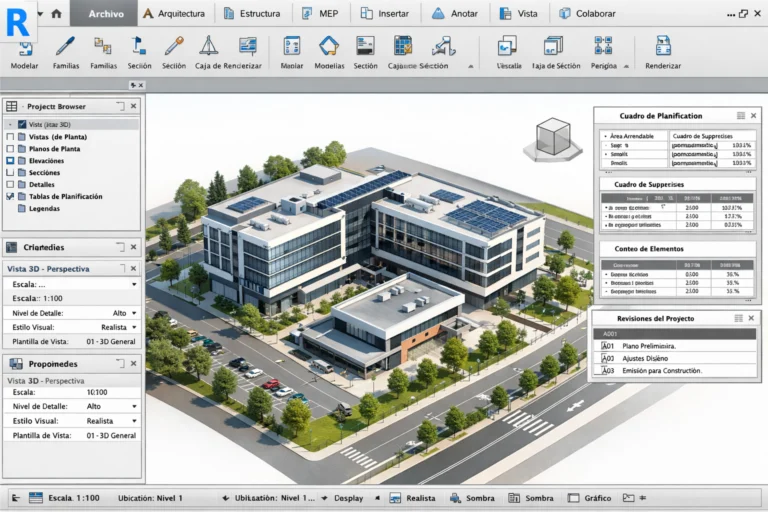Click the Gráfico status bar icon
This screenshot has width=768, height=512.
pos(573,498)
